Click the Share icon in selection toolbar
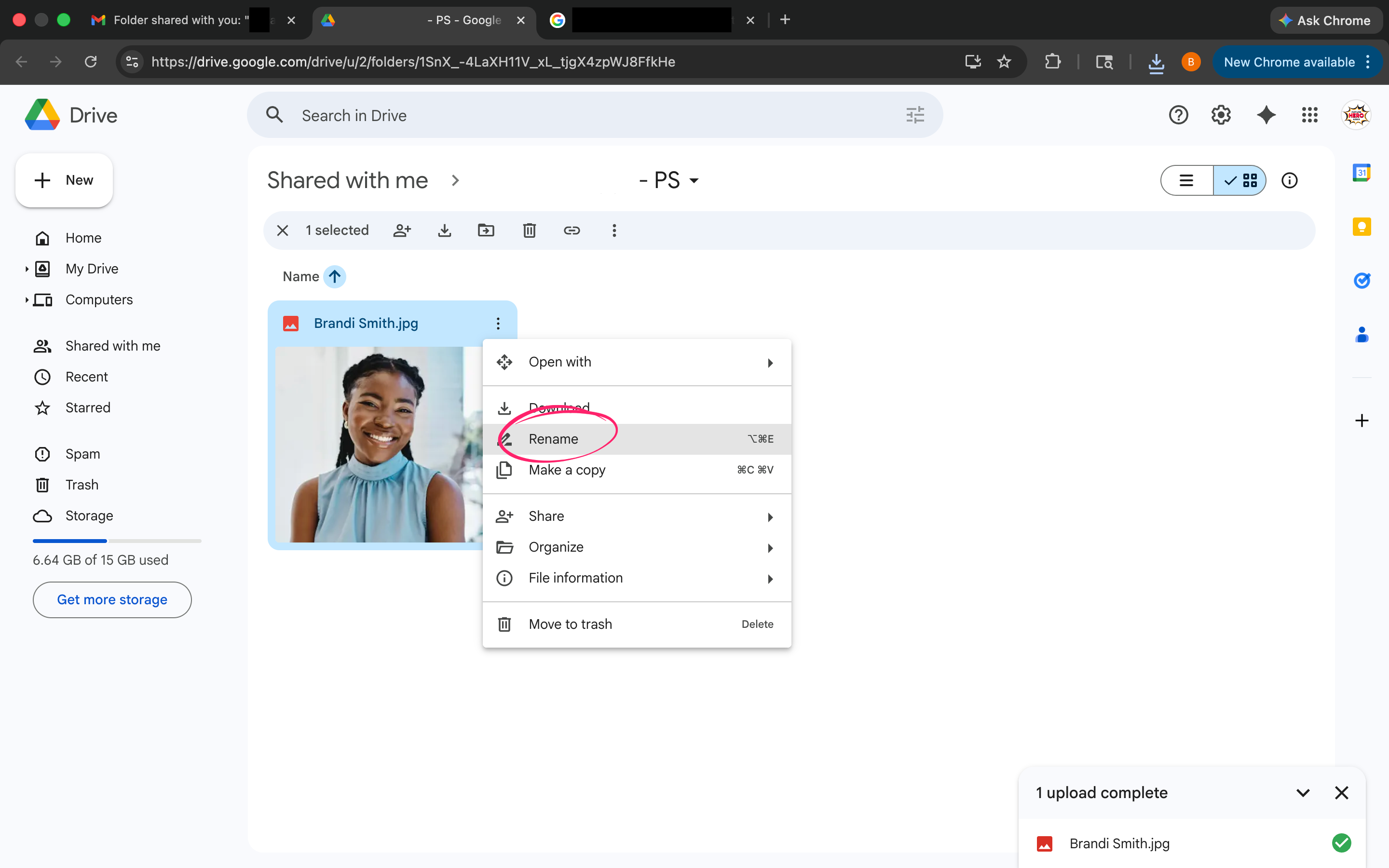The image size is (1389, 868). coord(402,230)
